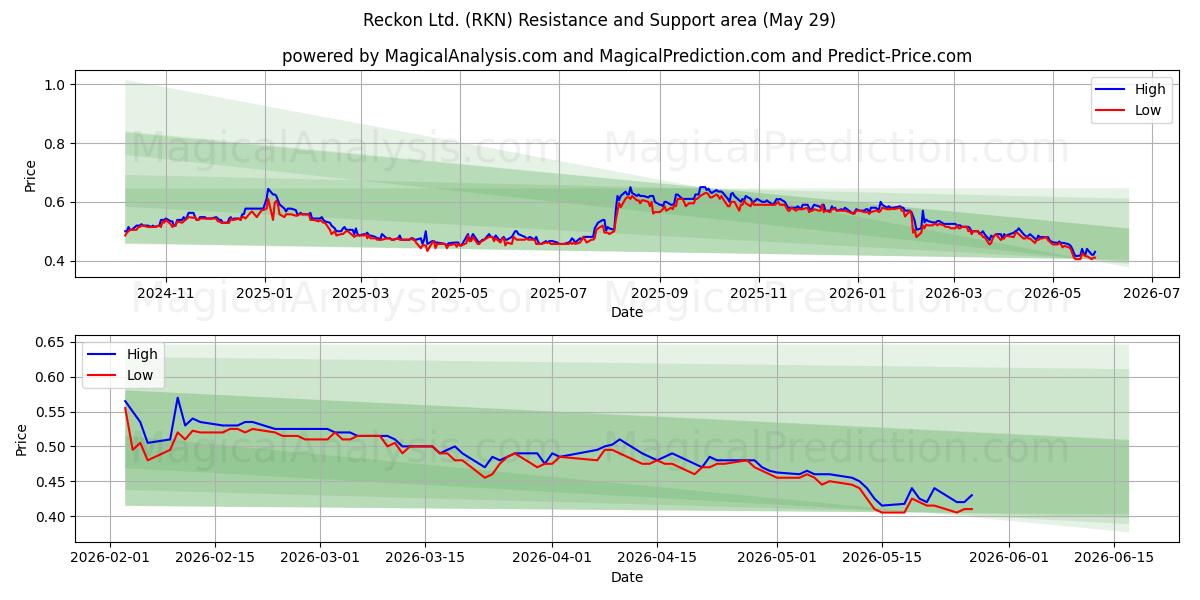
Task: Click the '0.4' y-axis tick of the top chart
Action: 56,261
